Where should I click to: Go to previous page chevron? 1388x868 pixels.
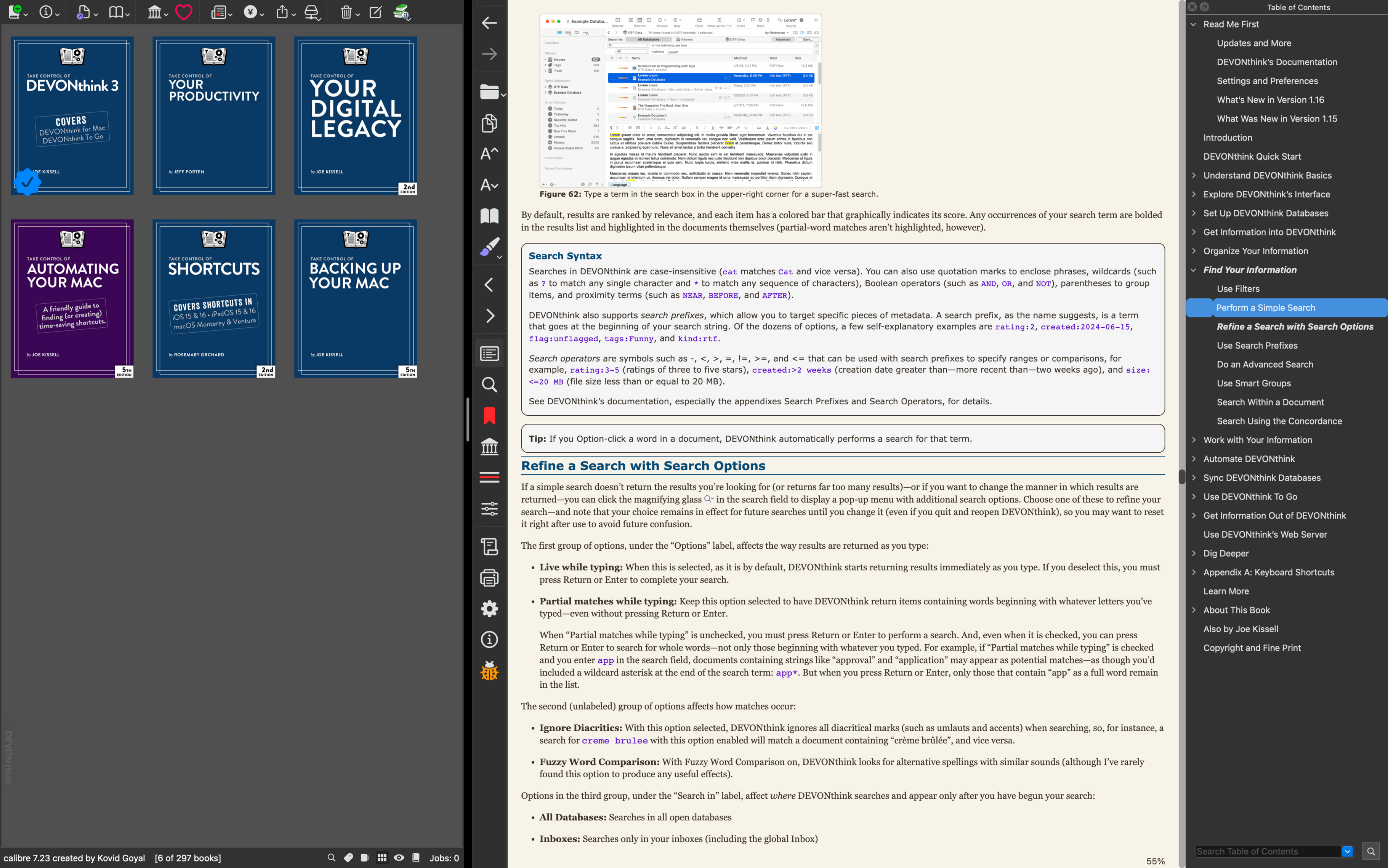point(489,285)
